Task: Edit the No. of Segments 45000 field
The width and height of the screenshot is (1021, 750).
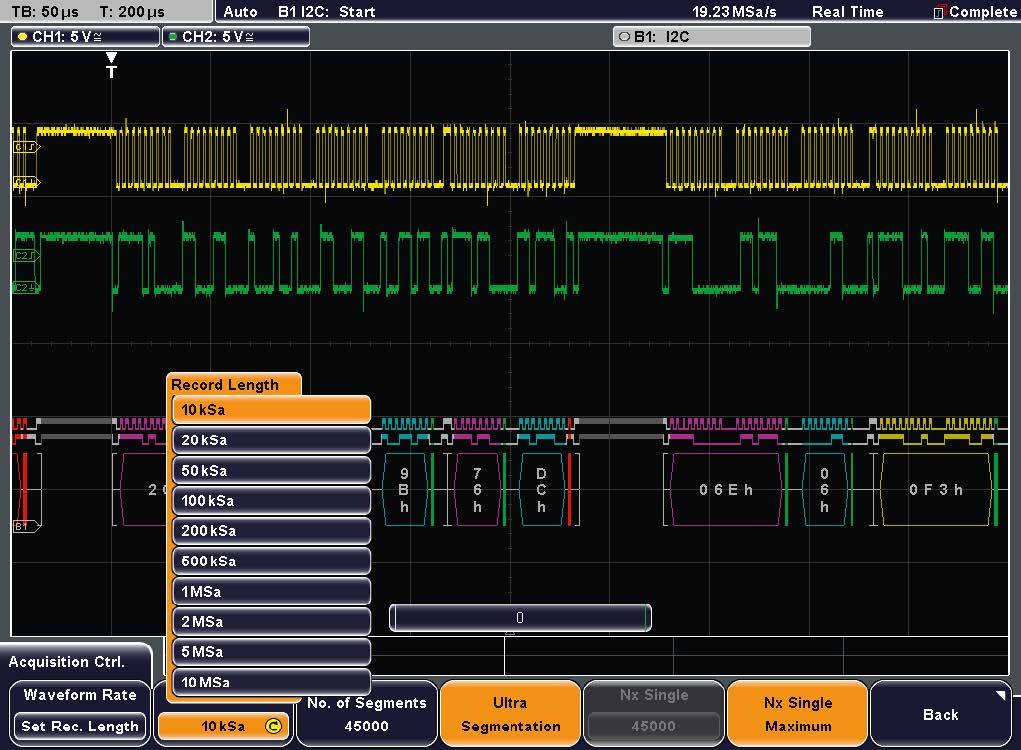Action: [x=367, y=714]
